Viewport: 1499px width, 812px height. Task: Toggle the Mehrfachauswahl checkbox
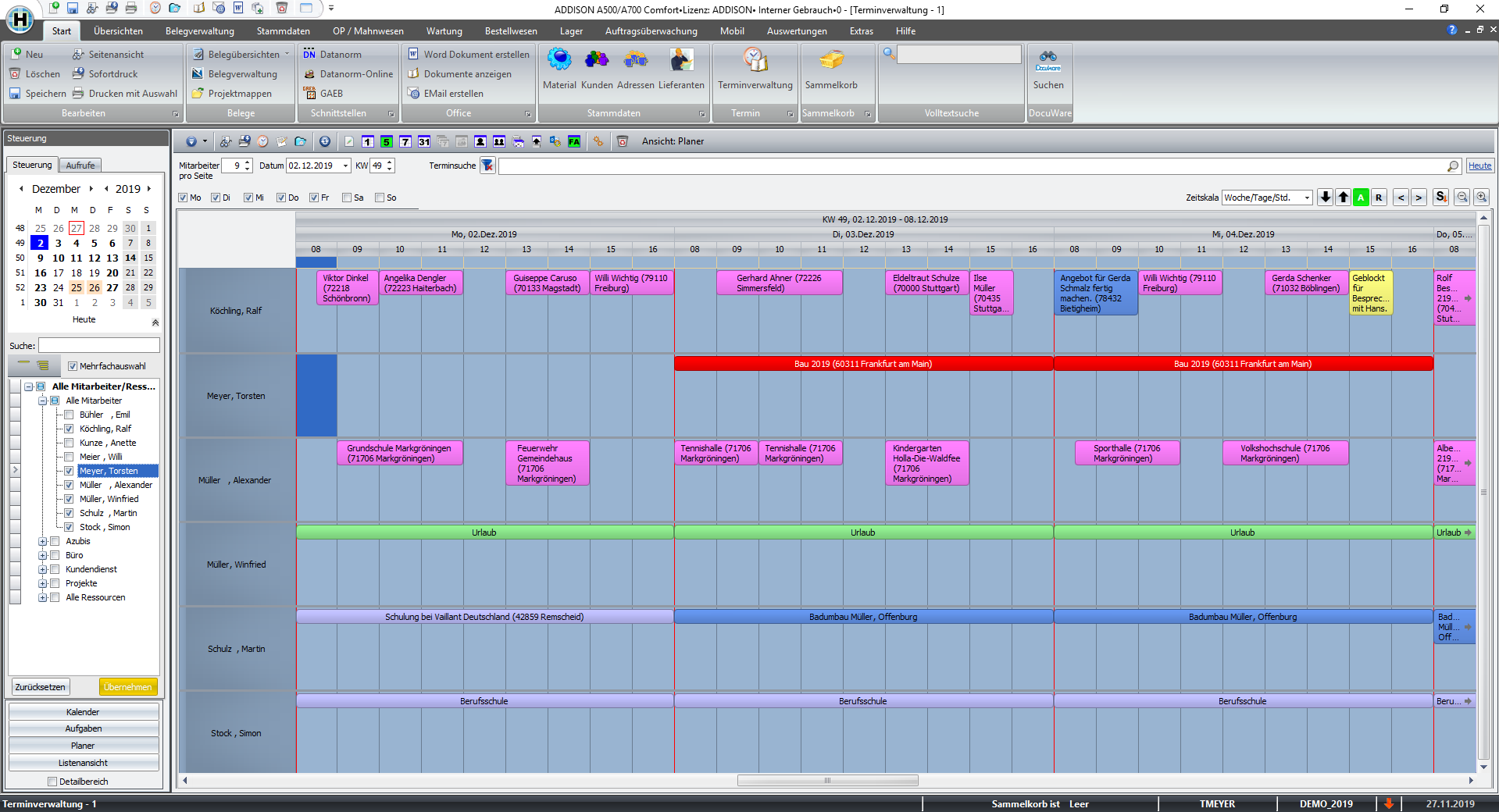coord(73,366)
